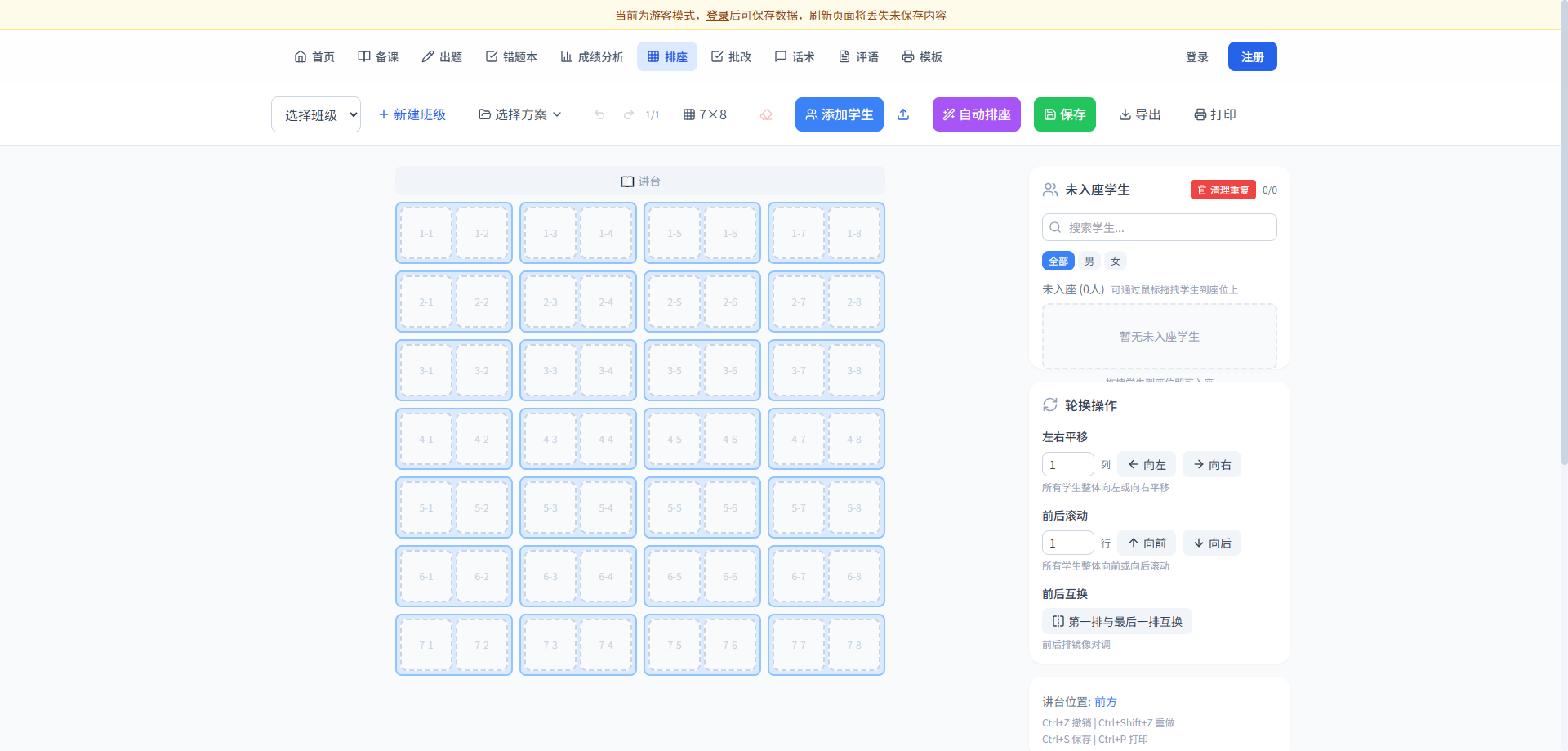Click the 左右平移 column count input
1568x751 pixels.
(x=1068, y=464)
